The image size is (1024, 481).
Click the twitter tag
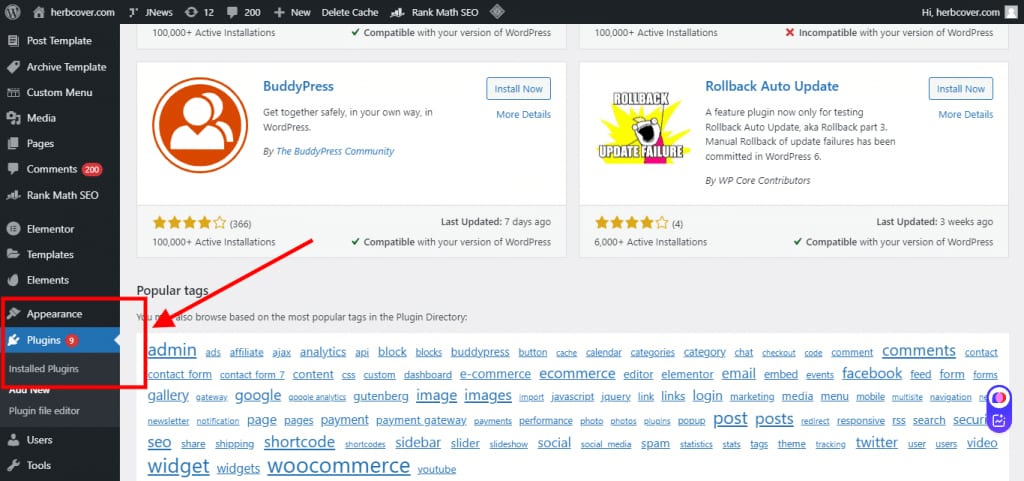coord(876,442)
